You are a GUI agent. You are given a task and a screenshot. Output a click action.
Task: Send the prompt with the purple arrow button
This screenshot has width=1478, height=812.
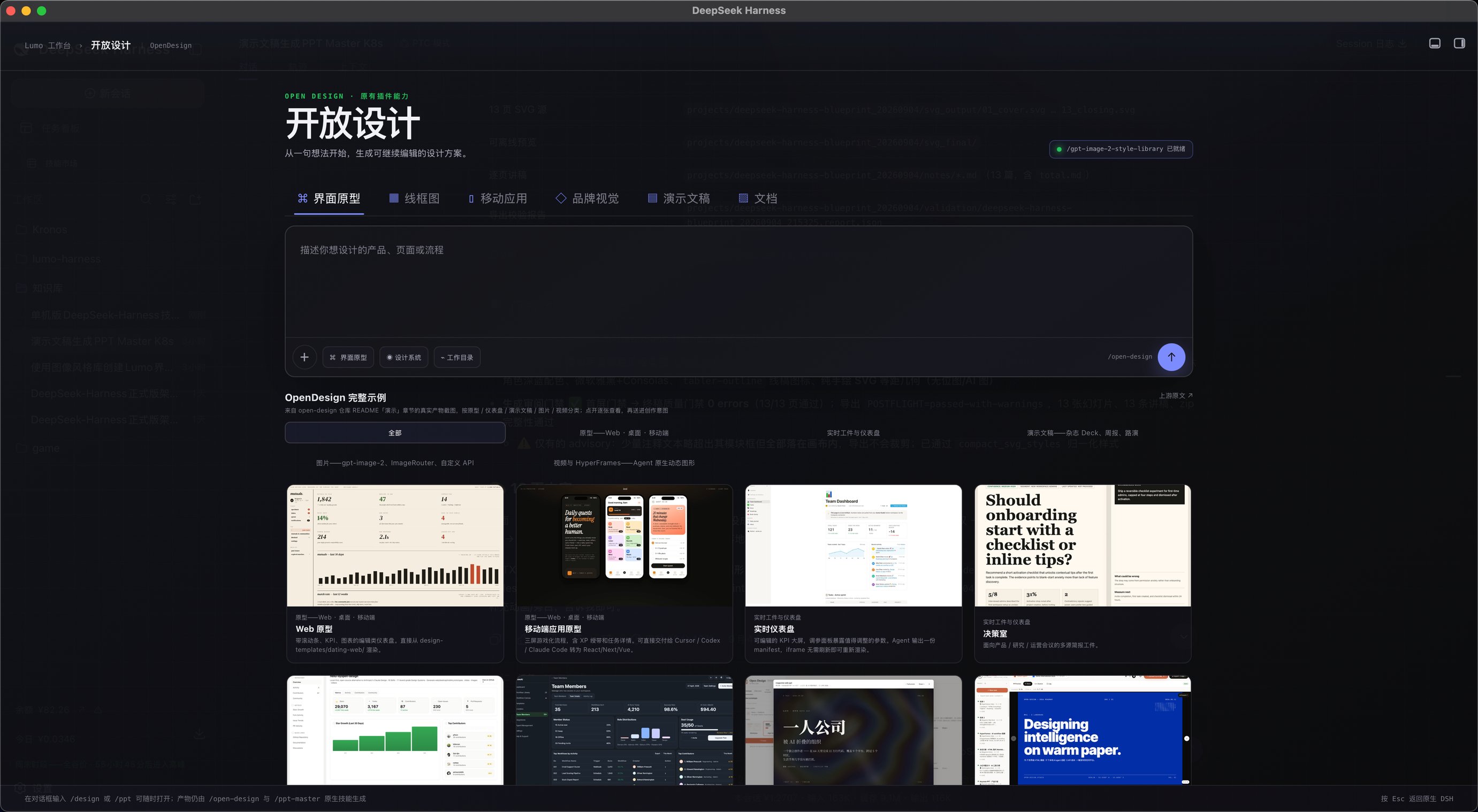(x=1171, y=357)
